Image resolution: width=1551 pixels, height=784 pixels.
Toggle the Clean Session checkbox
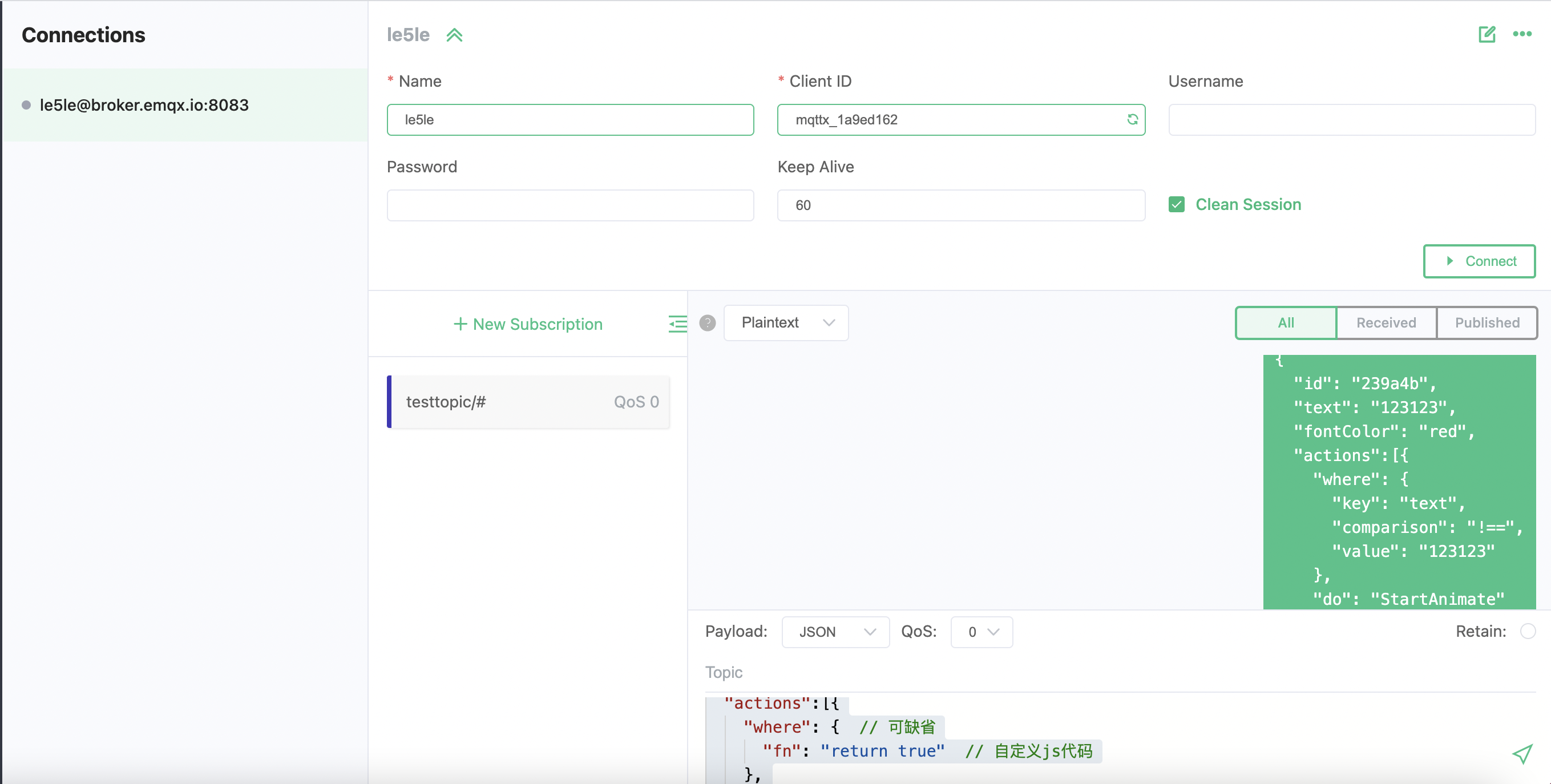coord(1177,205)
